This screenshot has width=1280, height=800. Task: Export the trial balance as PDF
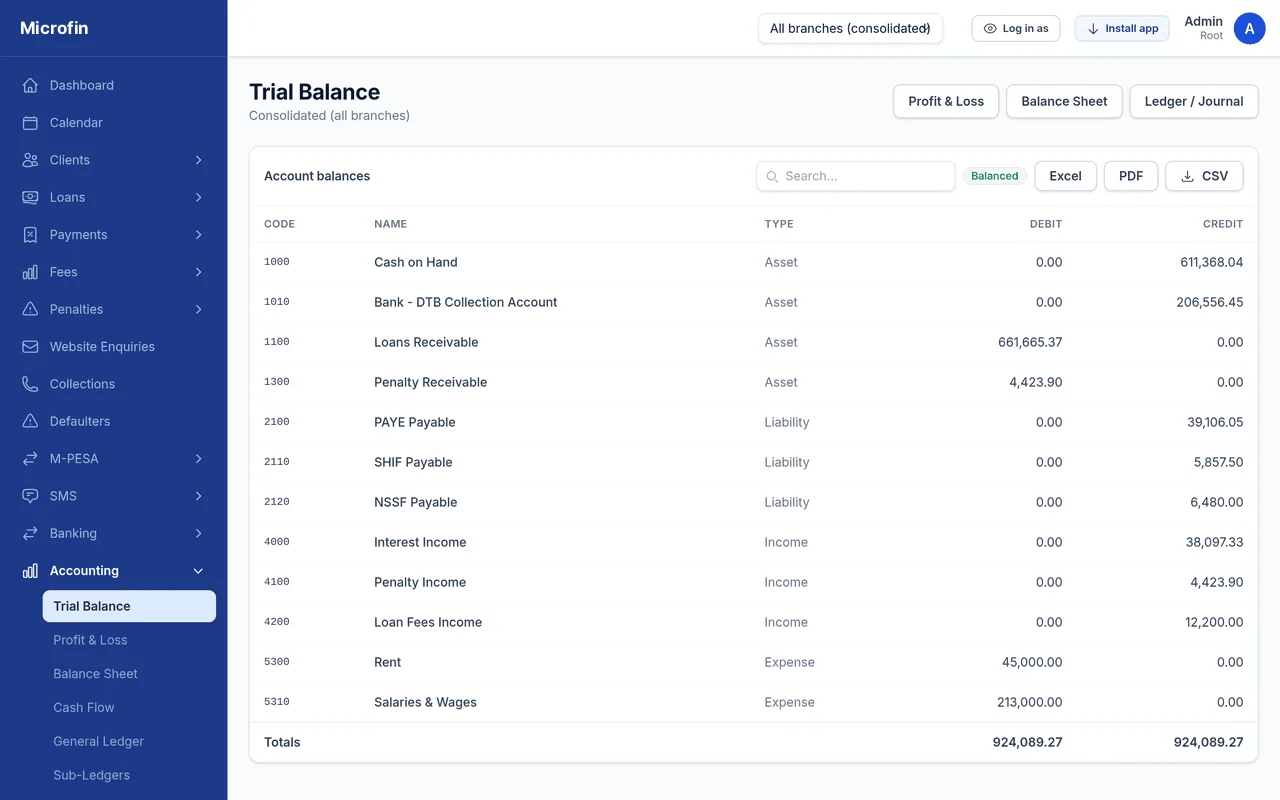[1131, 176]
